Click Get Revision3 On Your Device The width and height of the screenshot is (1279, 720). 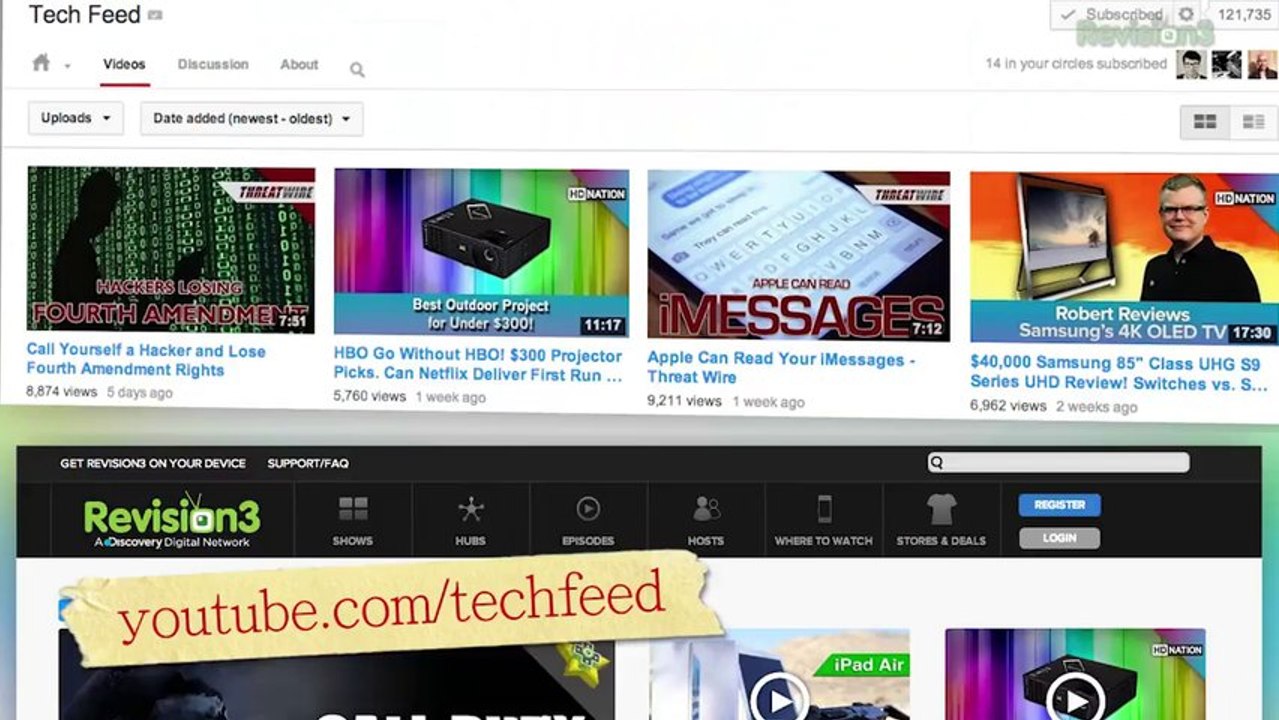click(x=153, y=463)
